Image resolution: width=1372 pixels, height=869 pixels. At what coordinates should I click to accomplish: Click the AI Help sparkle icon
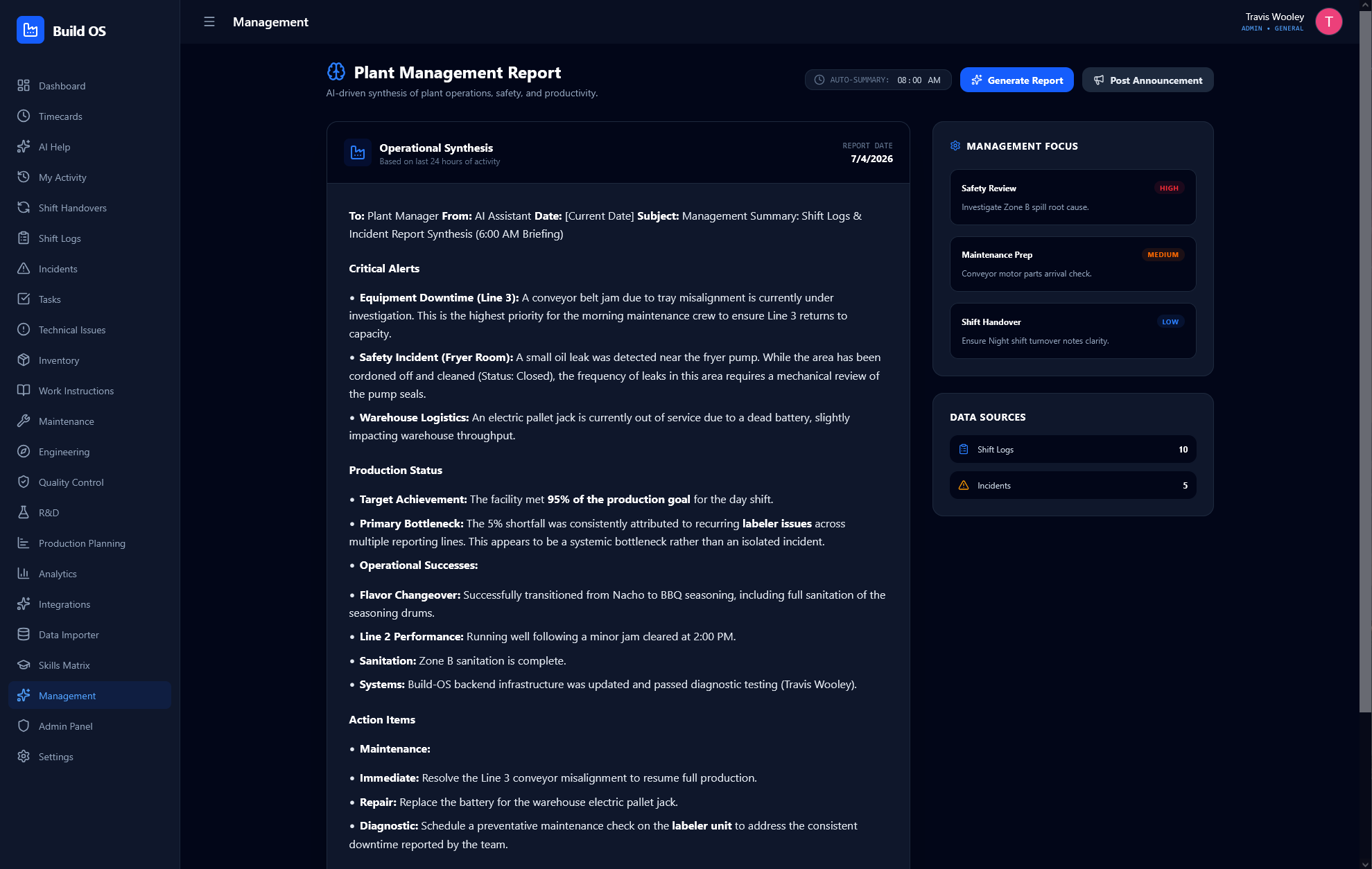(x=24, y=146)
